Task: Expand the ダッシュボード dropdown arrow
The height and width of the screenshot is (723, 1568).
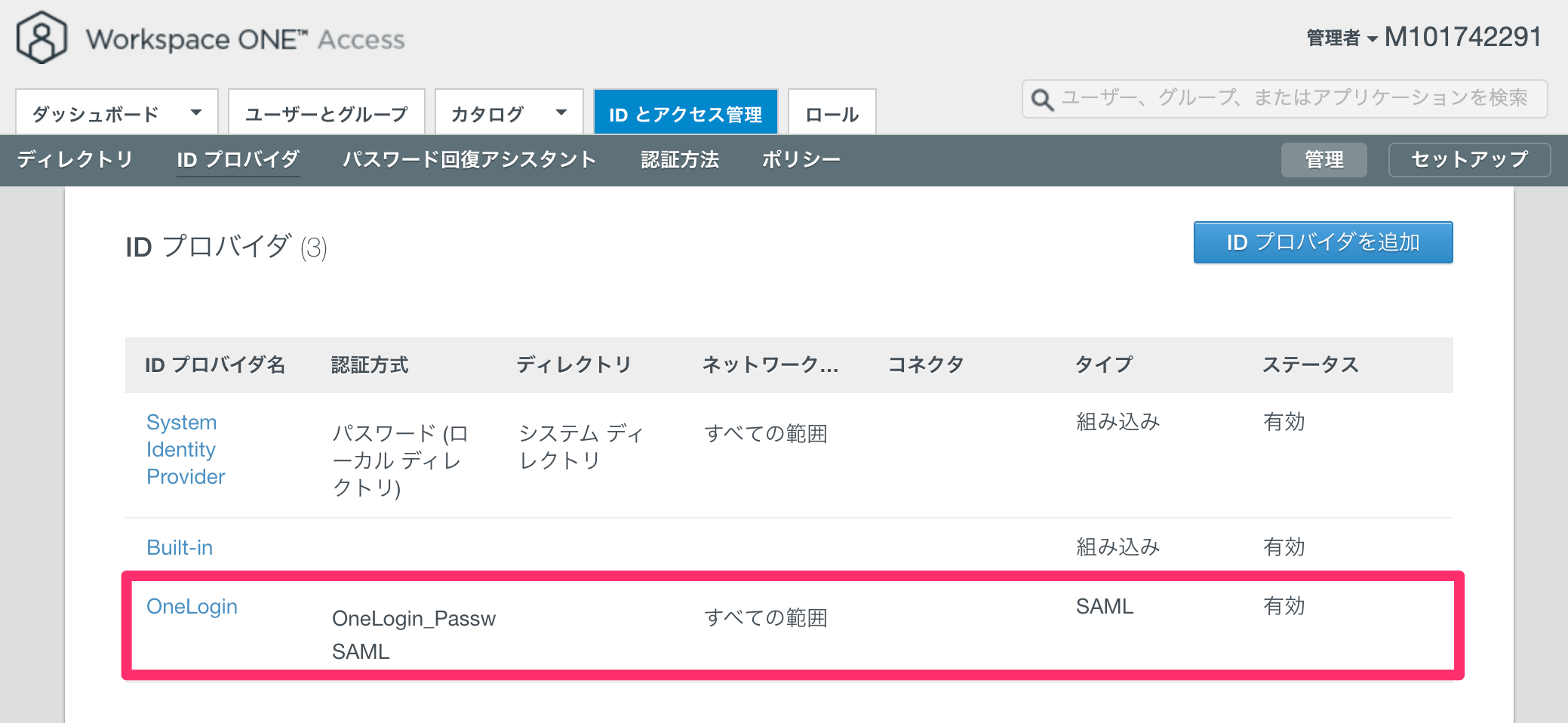Action: click(x=196, y=112)
